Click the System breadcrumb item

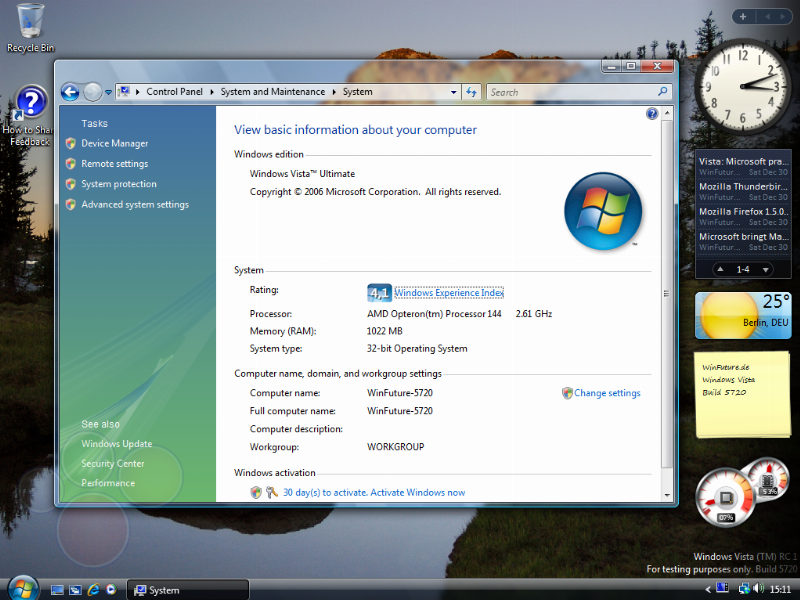(x=357, y=92)
